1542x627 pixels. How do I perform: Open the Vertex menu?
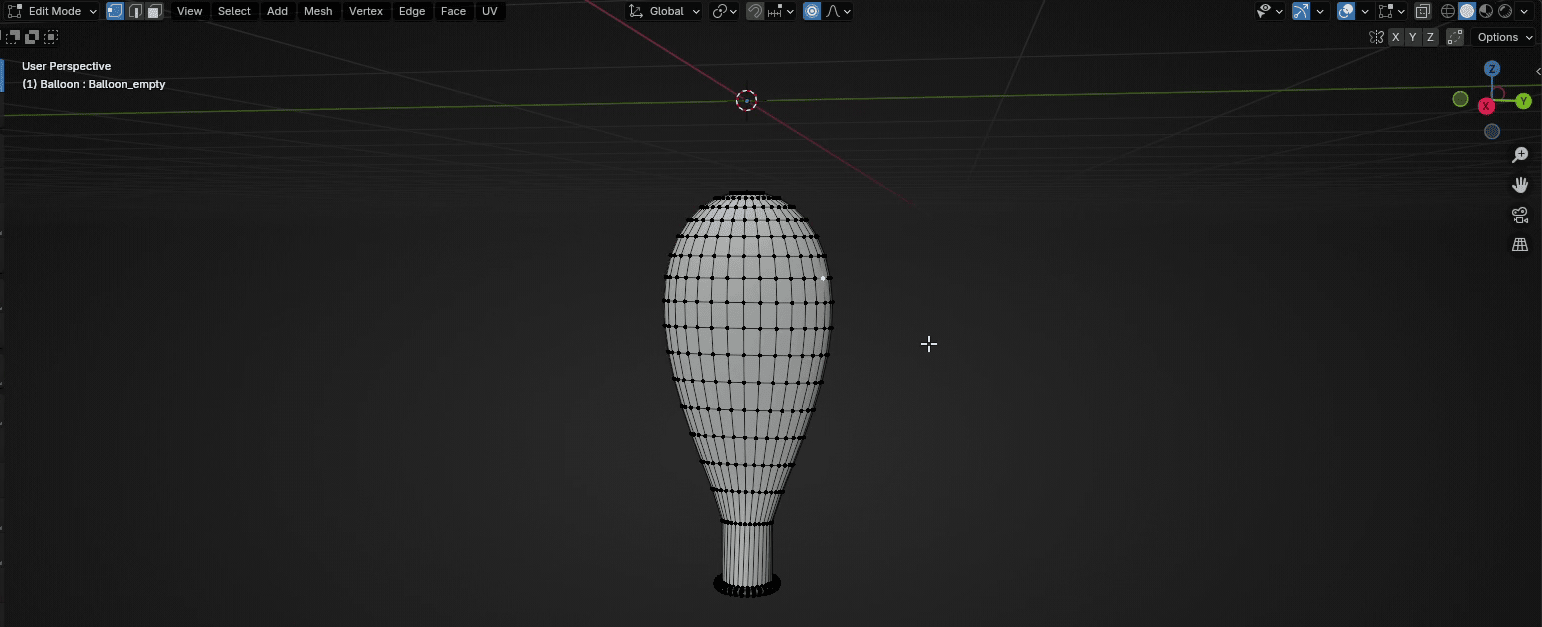365,11
